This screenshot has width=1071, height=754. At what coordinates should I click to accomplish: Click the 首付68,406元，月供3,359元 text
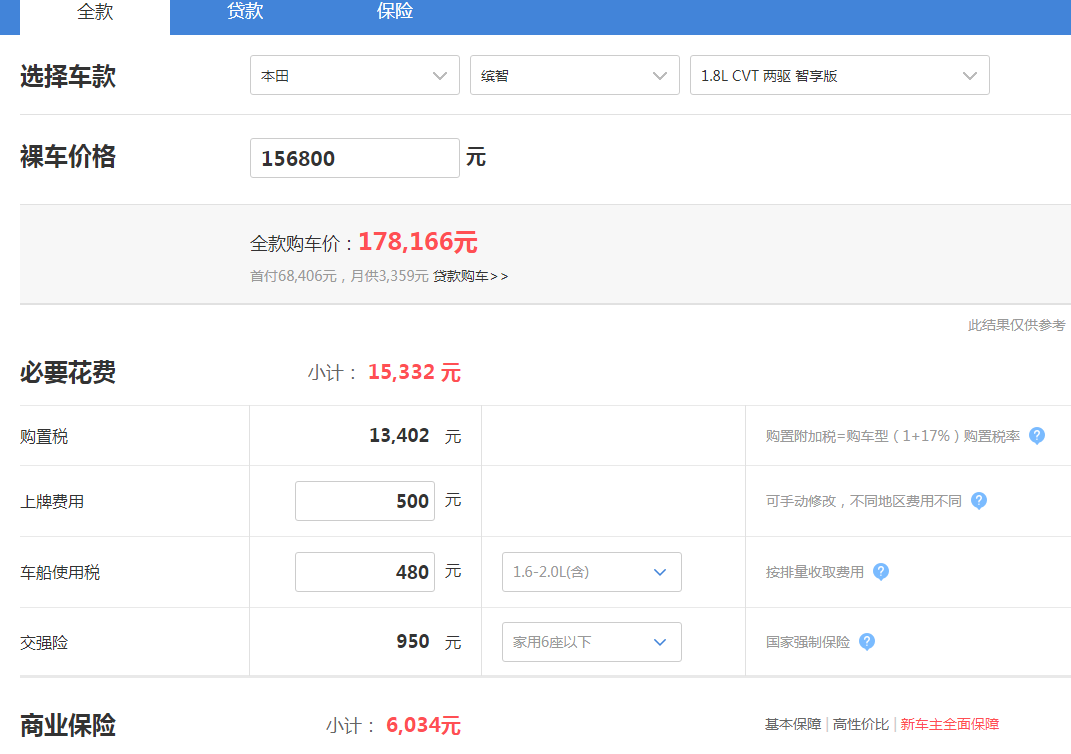click(x=339, y=276)
